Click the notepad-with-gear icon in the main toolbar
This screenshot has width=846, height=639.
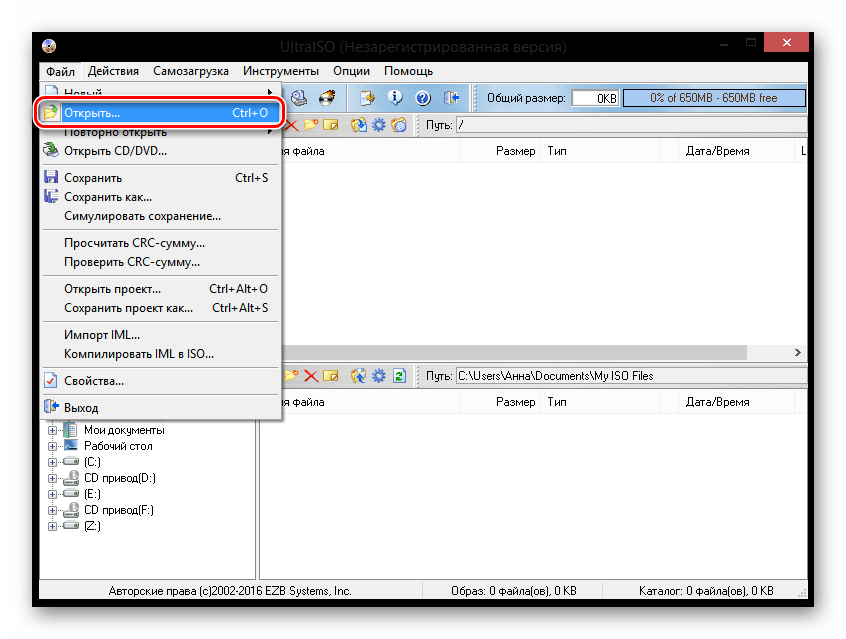coord(367,98)
